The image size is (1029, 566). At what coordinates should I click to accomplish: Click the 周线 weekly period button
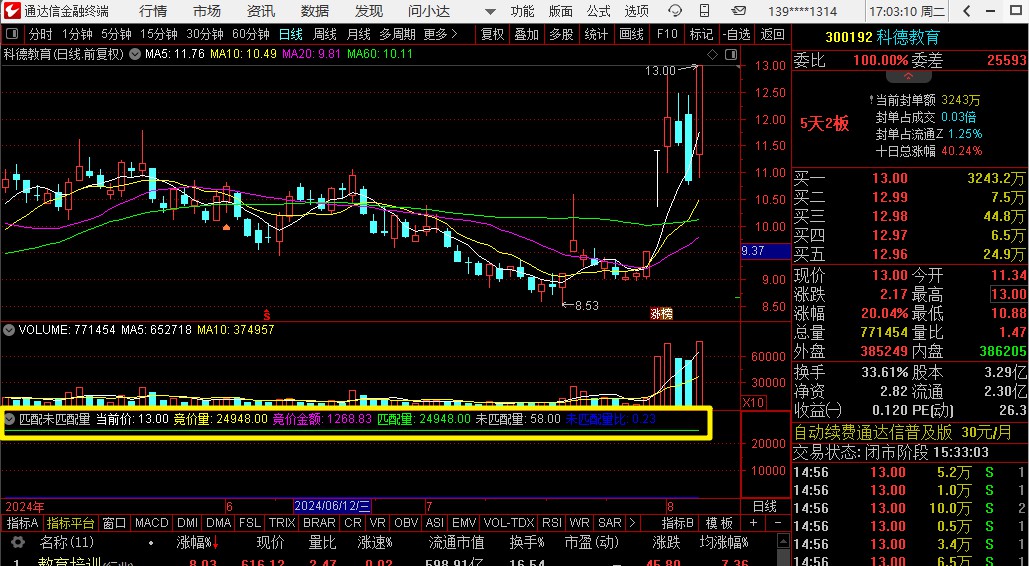pyautogui.click(x=325, y=34)
